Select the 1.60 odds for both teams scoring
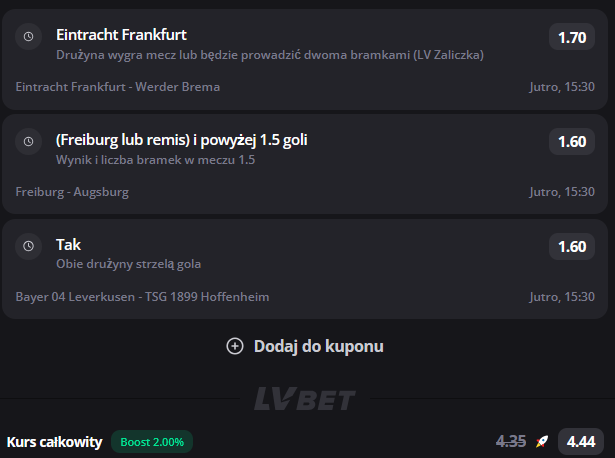Image resolution: width=615 pixels, height=458 pixels. 572,247
